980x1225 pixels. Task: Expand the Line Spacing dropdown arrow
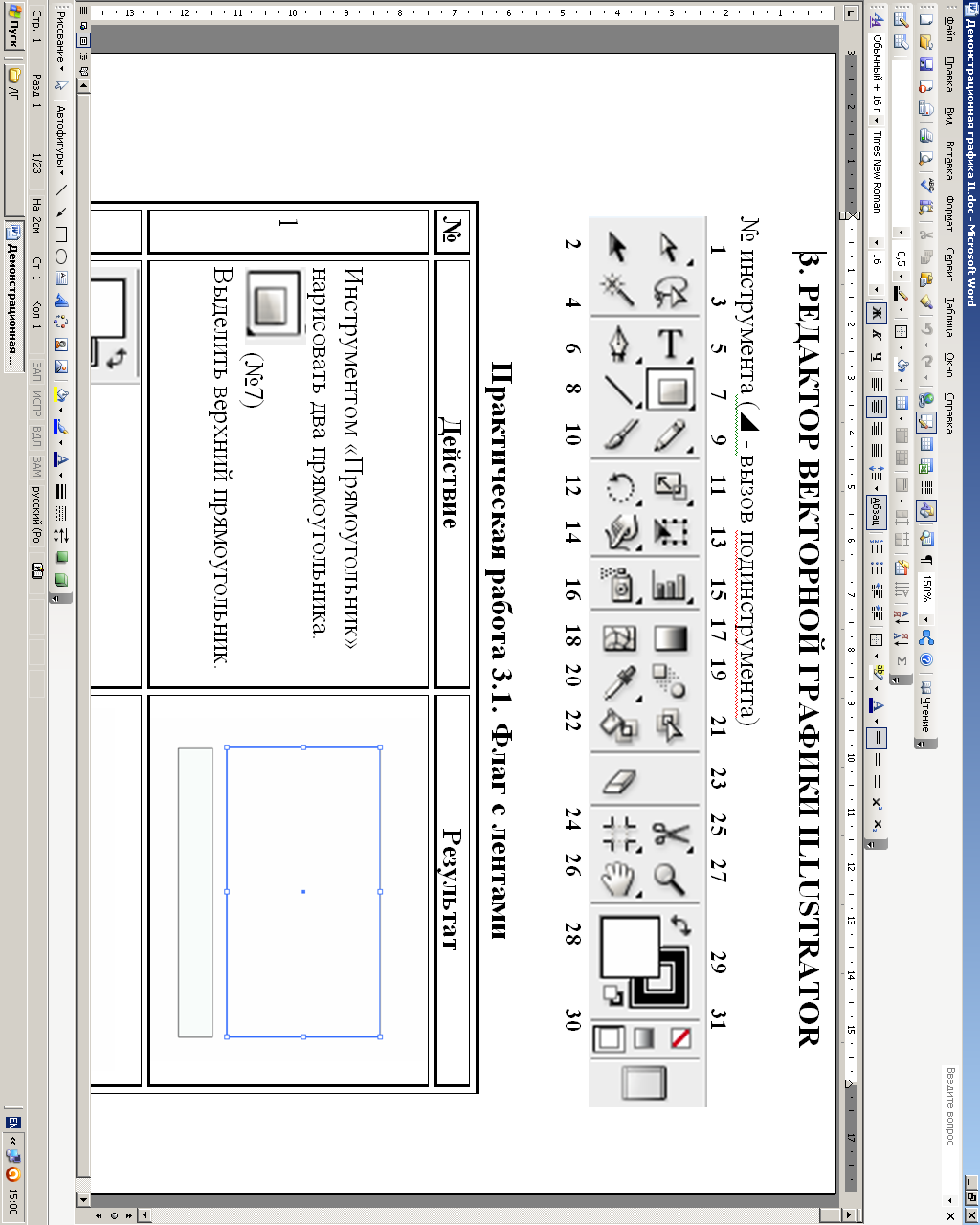tap(877, 488)
